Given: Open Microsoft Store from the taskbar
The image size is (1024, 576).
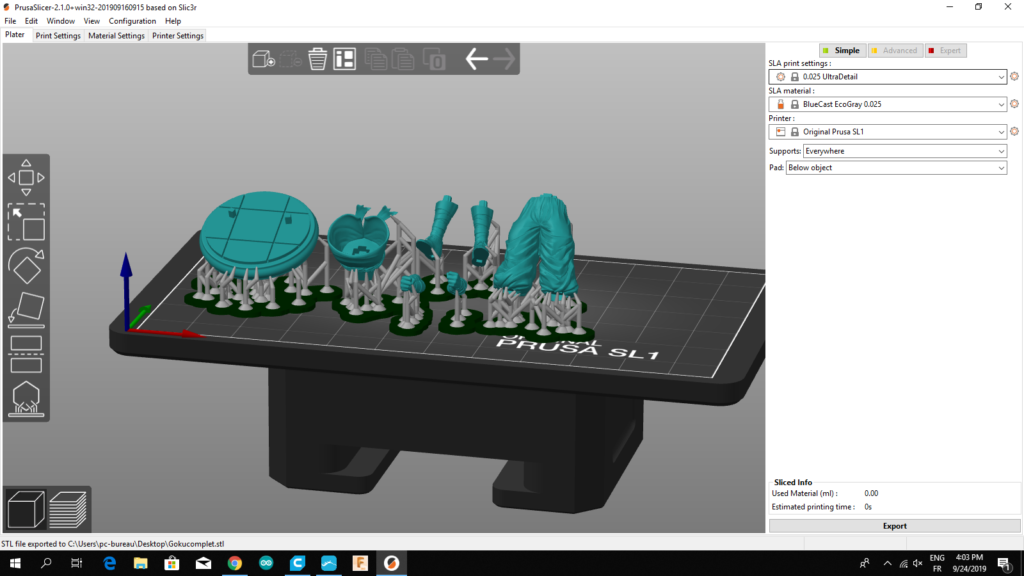Looking at the screenshot, I should [x=172, y=563].
